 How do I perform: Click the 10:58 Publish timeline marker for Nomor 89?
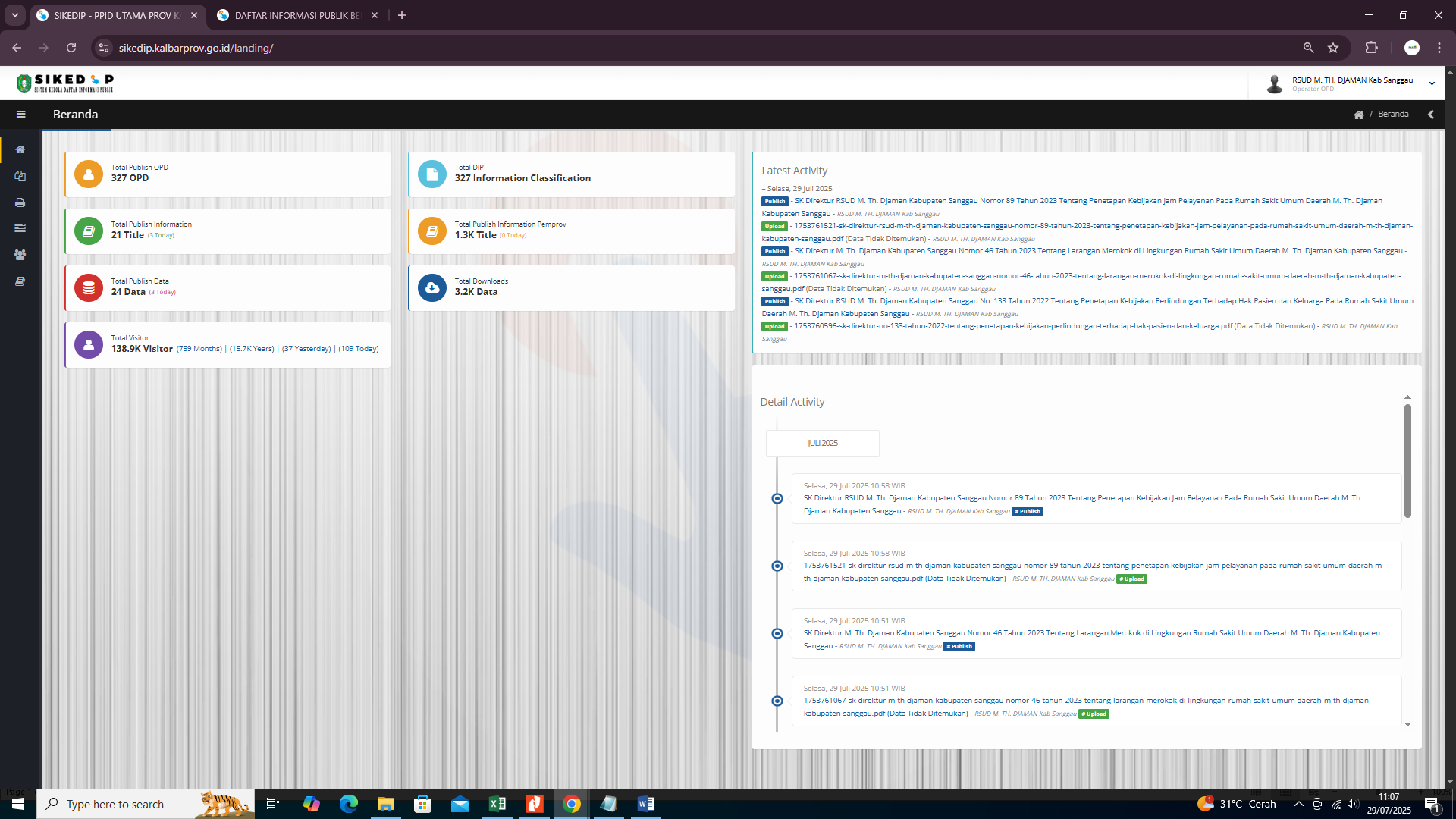coord(777,498)
